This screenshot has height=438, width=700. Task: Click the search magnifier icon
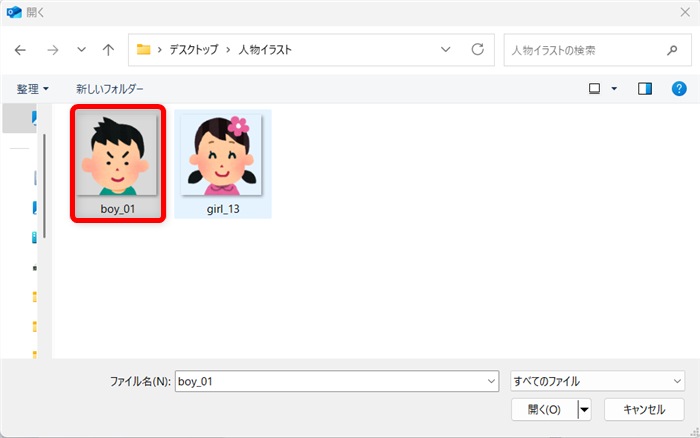(671, 49)
